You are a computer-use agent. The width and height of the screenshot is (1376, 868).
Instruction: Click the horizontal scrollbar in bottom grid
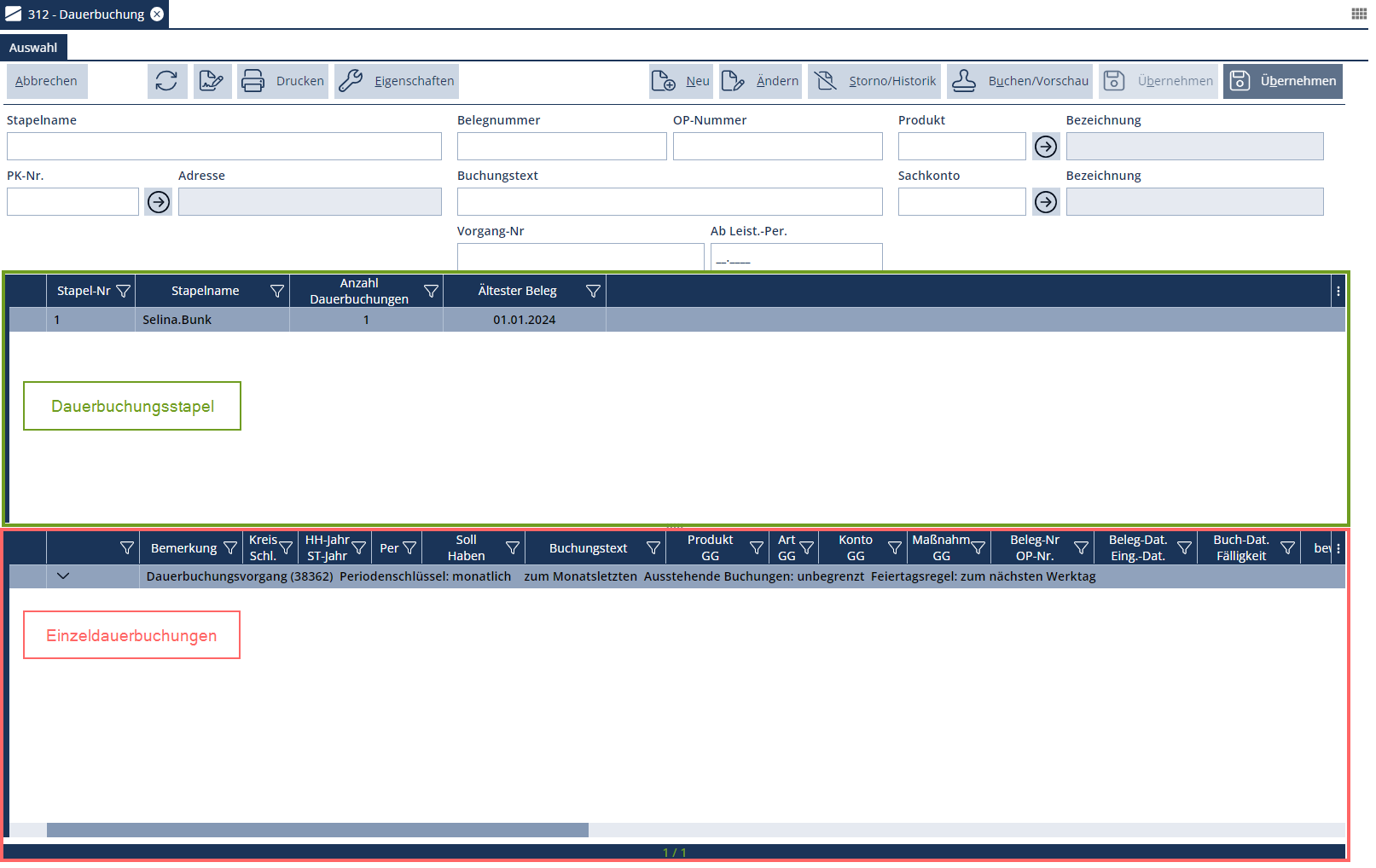(317, 830)
